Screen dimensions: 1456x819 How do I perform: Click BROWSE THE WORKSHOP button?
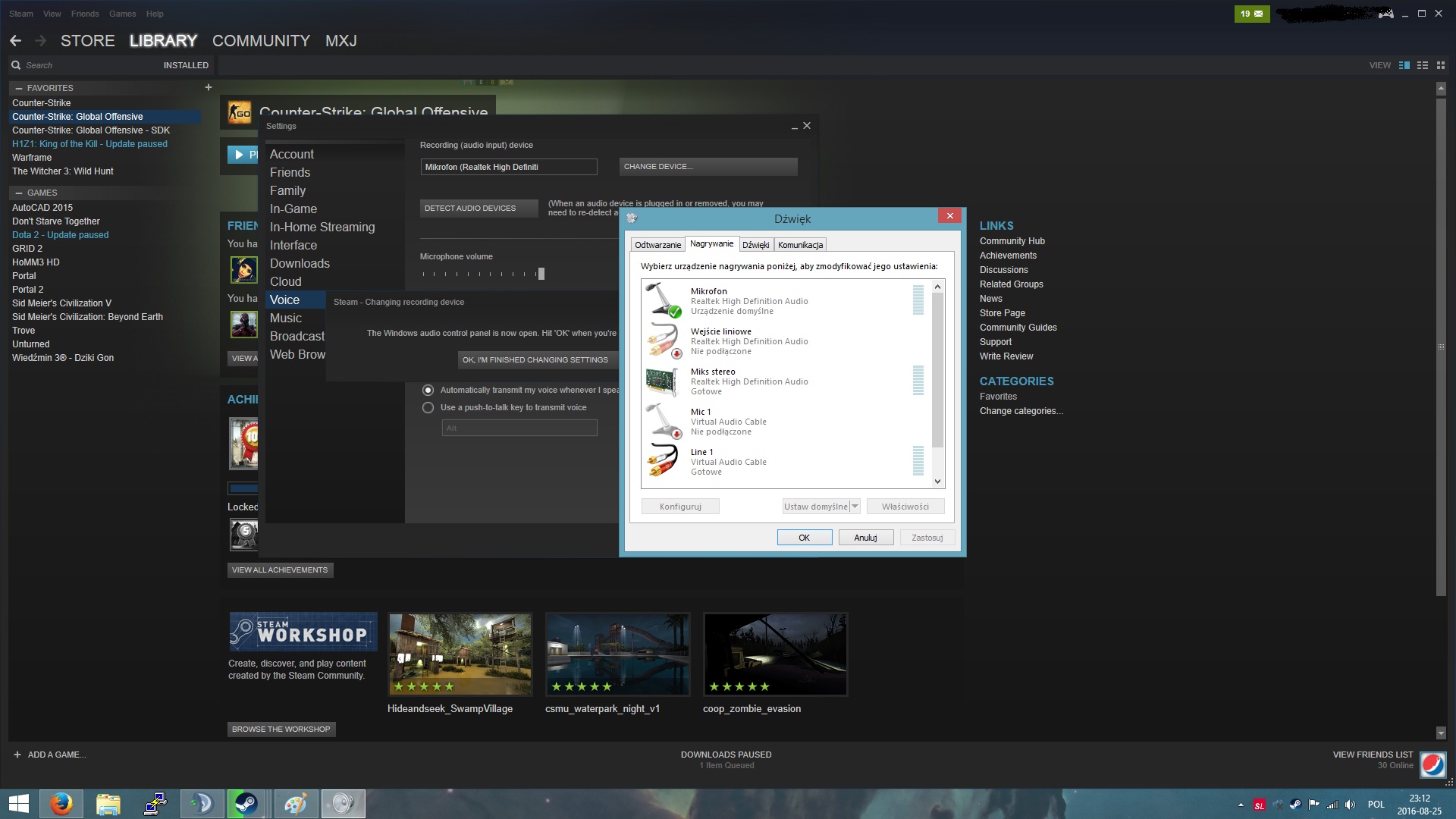pyautogui.click(x=281, y=729)
